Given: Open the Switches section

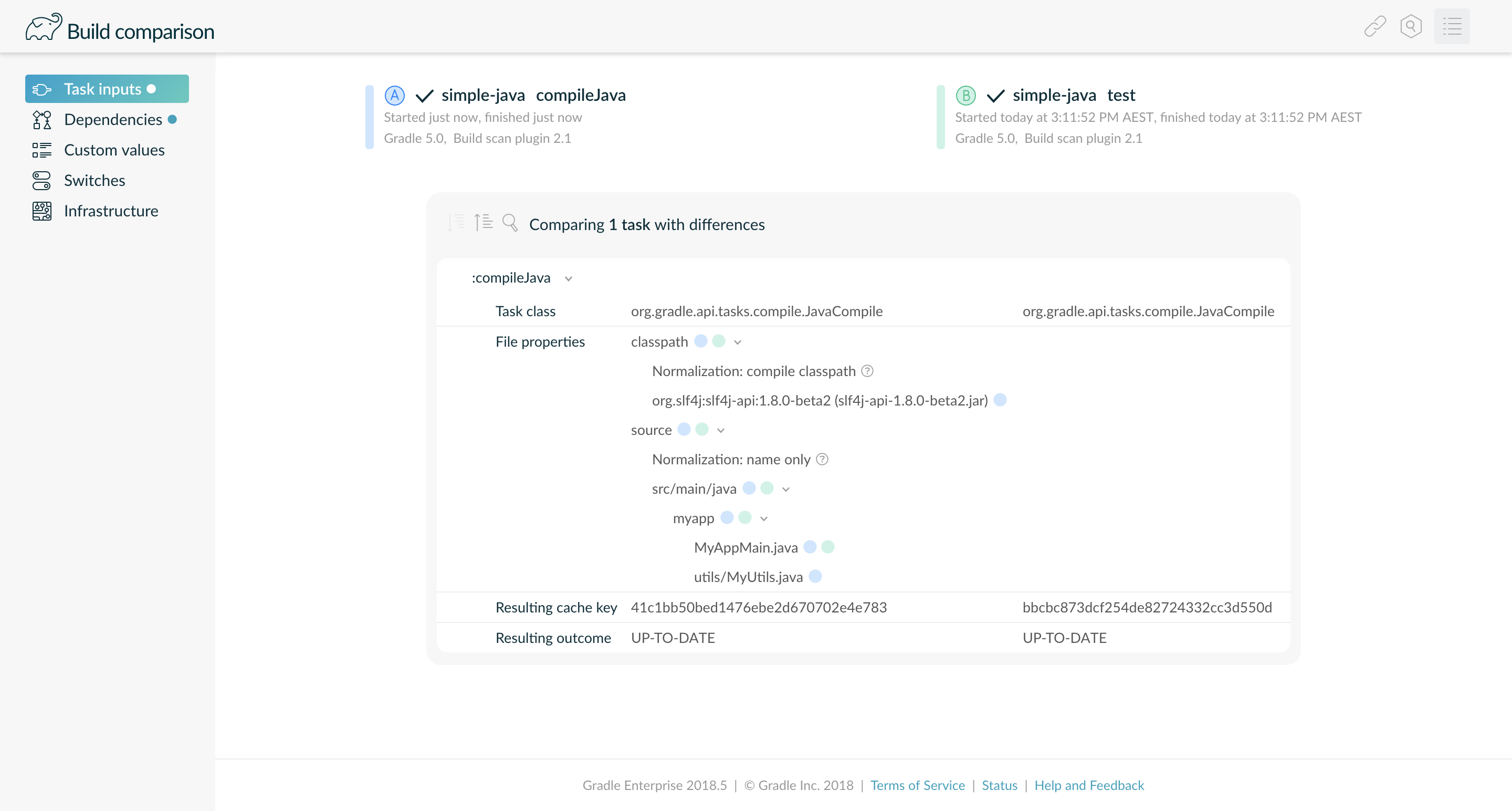Looking at the screenshot, I should coord(94,181).
